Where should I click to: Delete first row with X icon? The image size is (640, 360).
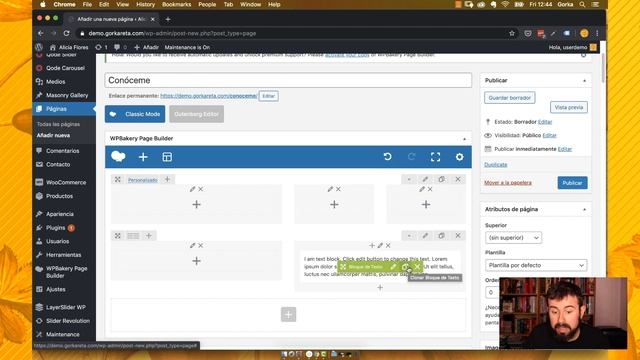(458, 179)
